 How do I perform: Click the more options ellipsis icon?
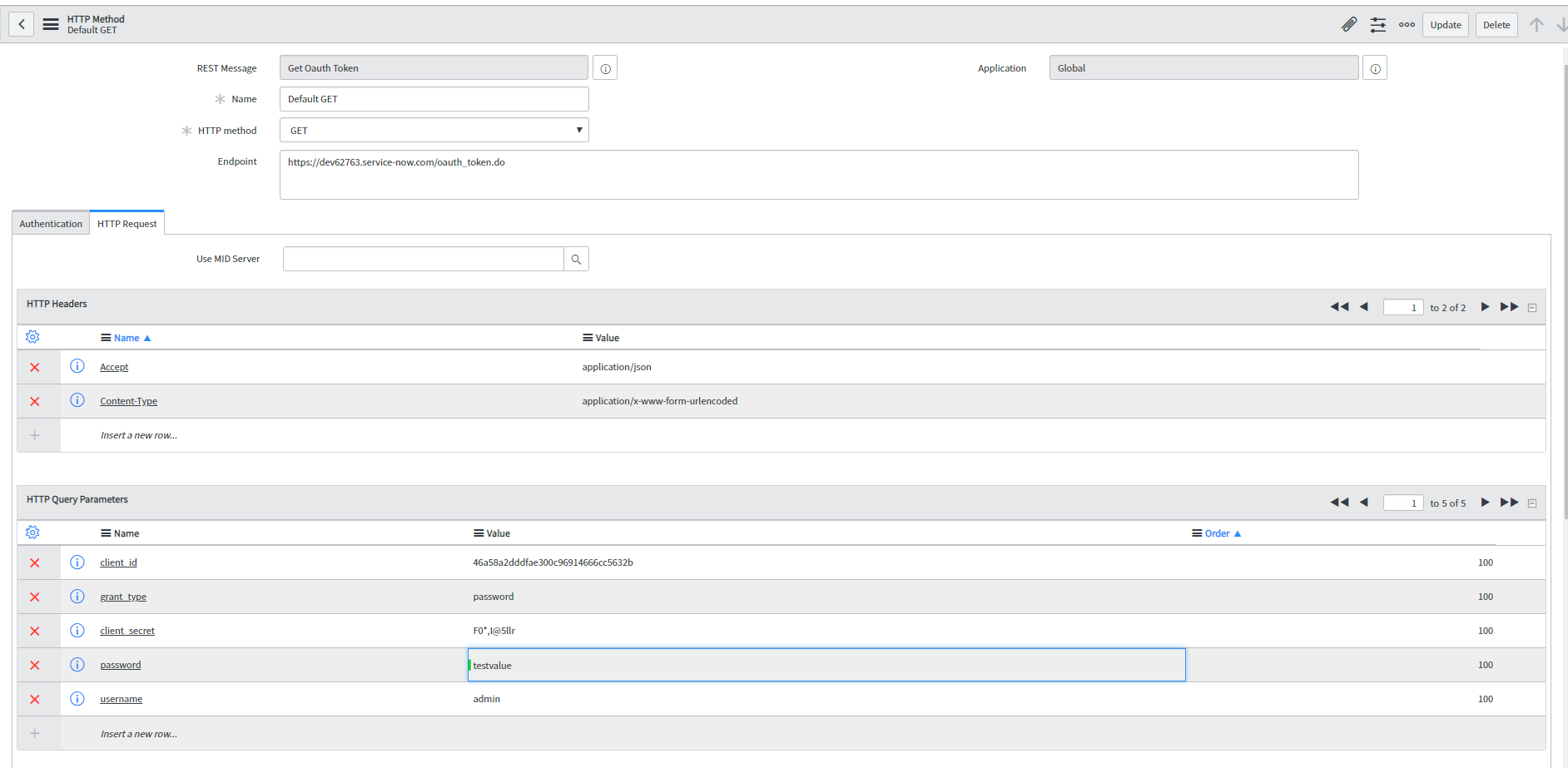1407,25
